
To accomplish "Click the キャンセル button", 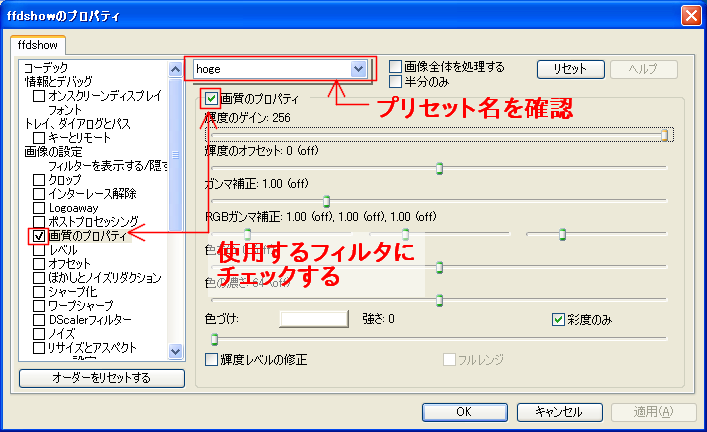I will click(x=560, y=412).
